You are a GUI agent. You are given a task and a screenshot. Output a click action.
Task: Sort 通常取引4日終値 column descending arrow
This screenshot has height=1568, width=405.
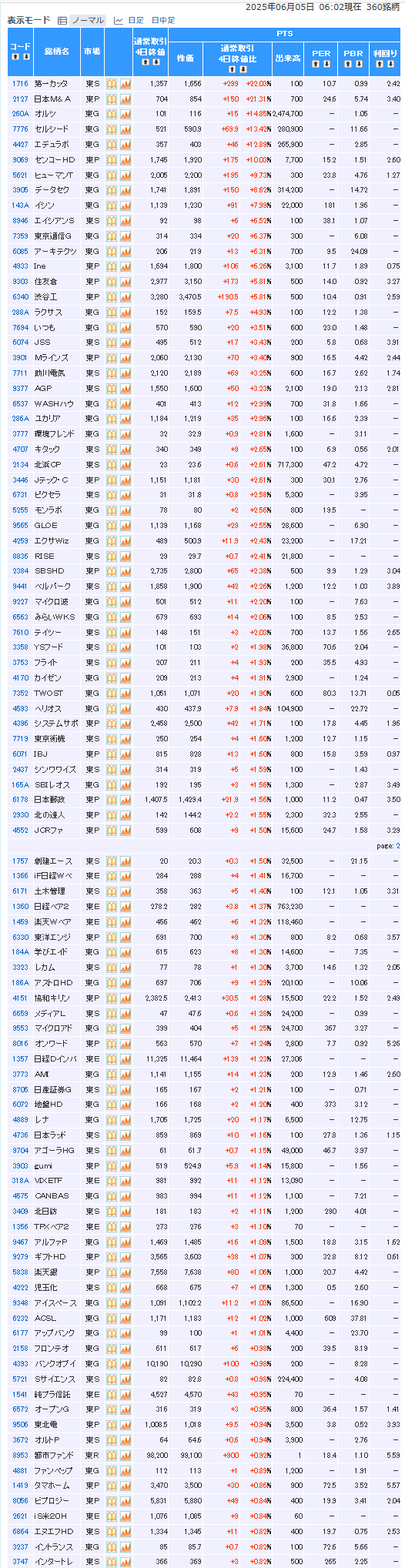click(x=156, y=64)
